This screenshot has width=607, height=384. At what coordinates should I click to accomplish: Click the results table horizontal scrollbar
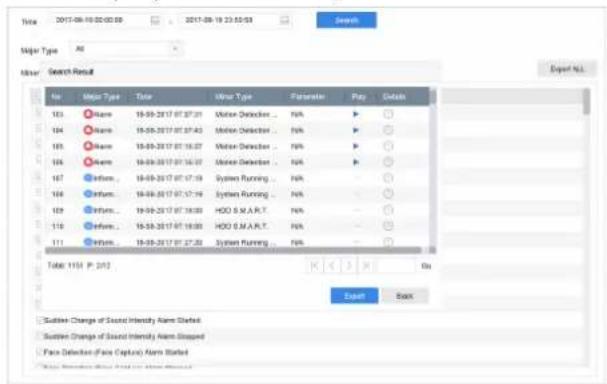[x=233, y=250]
